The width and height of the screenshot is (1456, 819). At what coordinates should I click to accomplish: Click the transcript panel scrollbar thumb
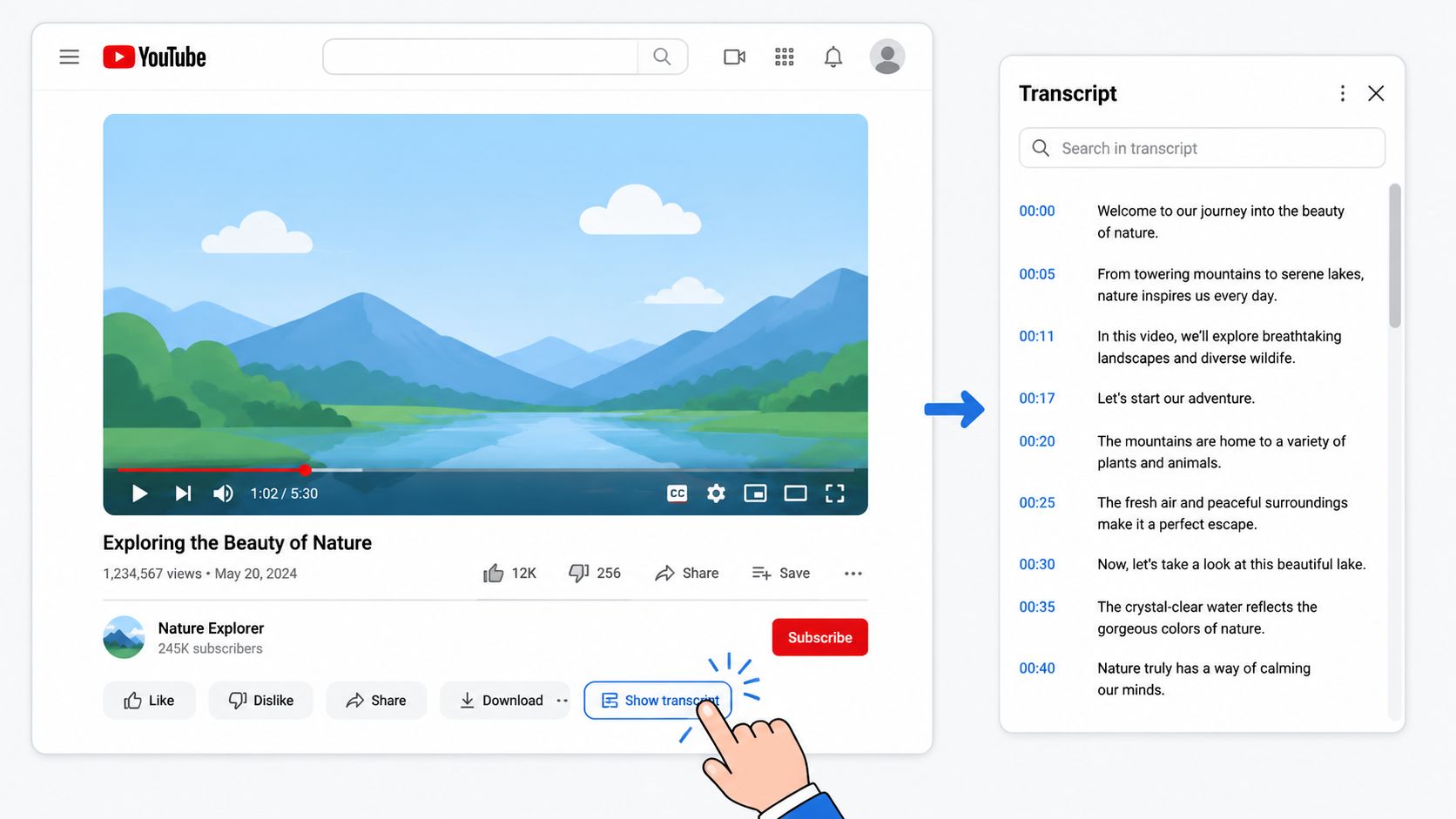point(1394,255)
